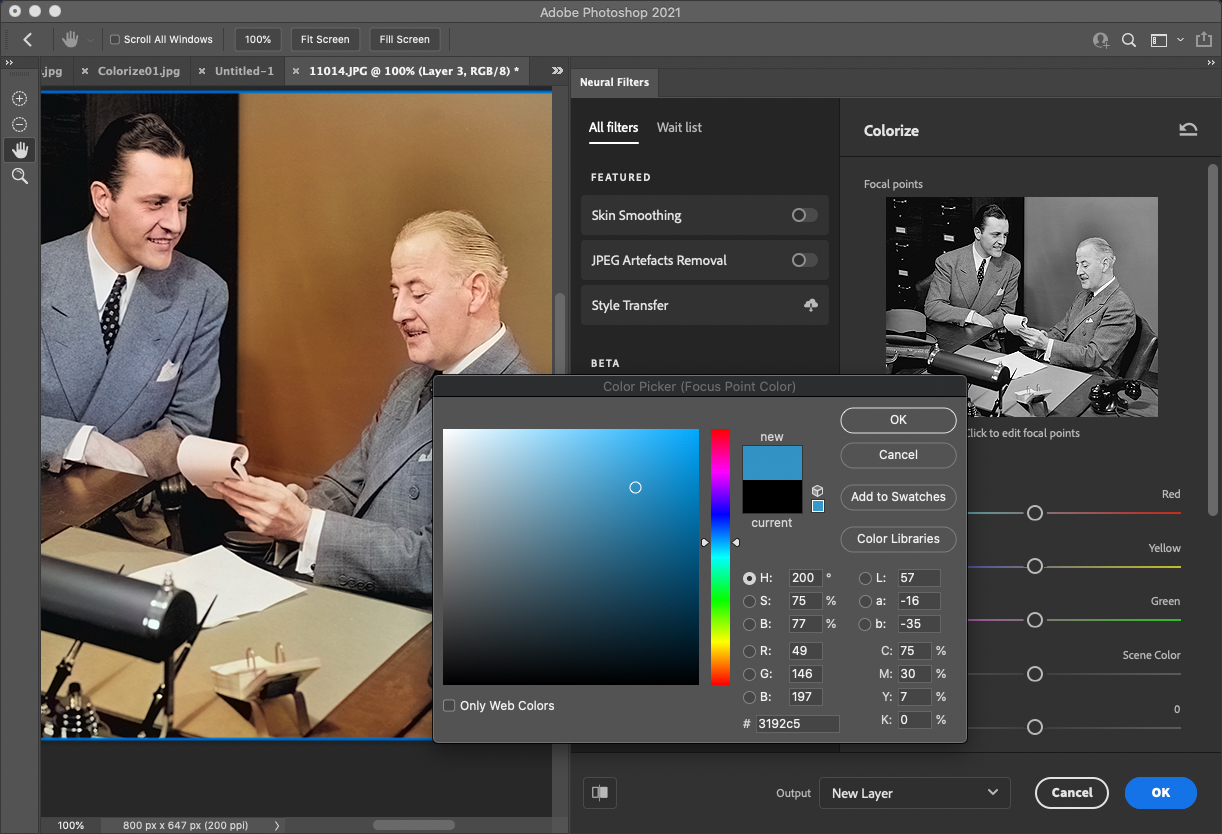Viewport: 1222px width, 834px height.
Task: Switch to the Colorize01.jpg document tab
Action: tap(139, 71)
